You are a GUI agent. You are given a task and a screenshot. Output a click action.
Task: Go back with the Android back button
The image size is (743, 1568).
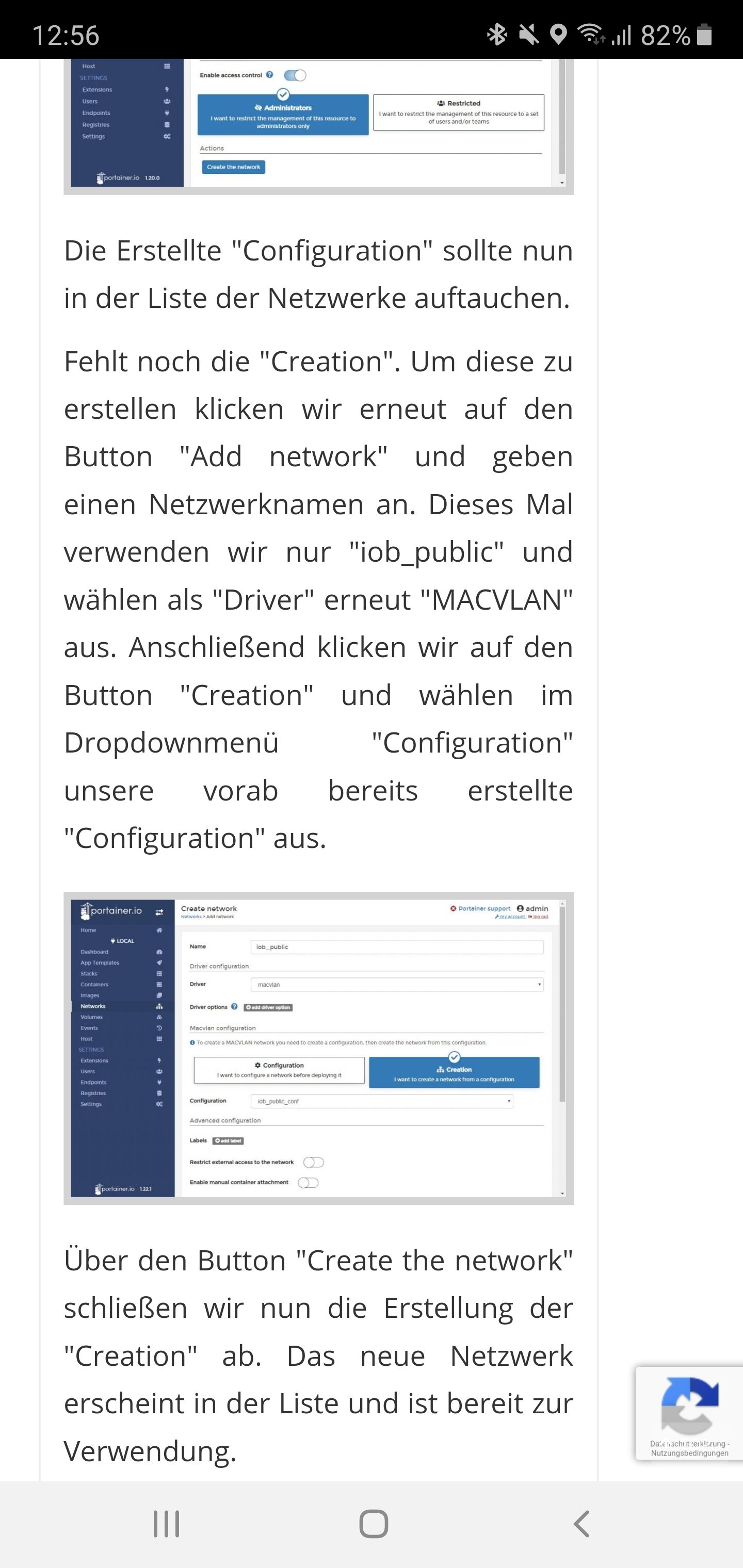582,1524
